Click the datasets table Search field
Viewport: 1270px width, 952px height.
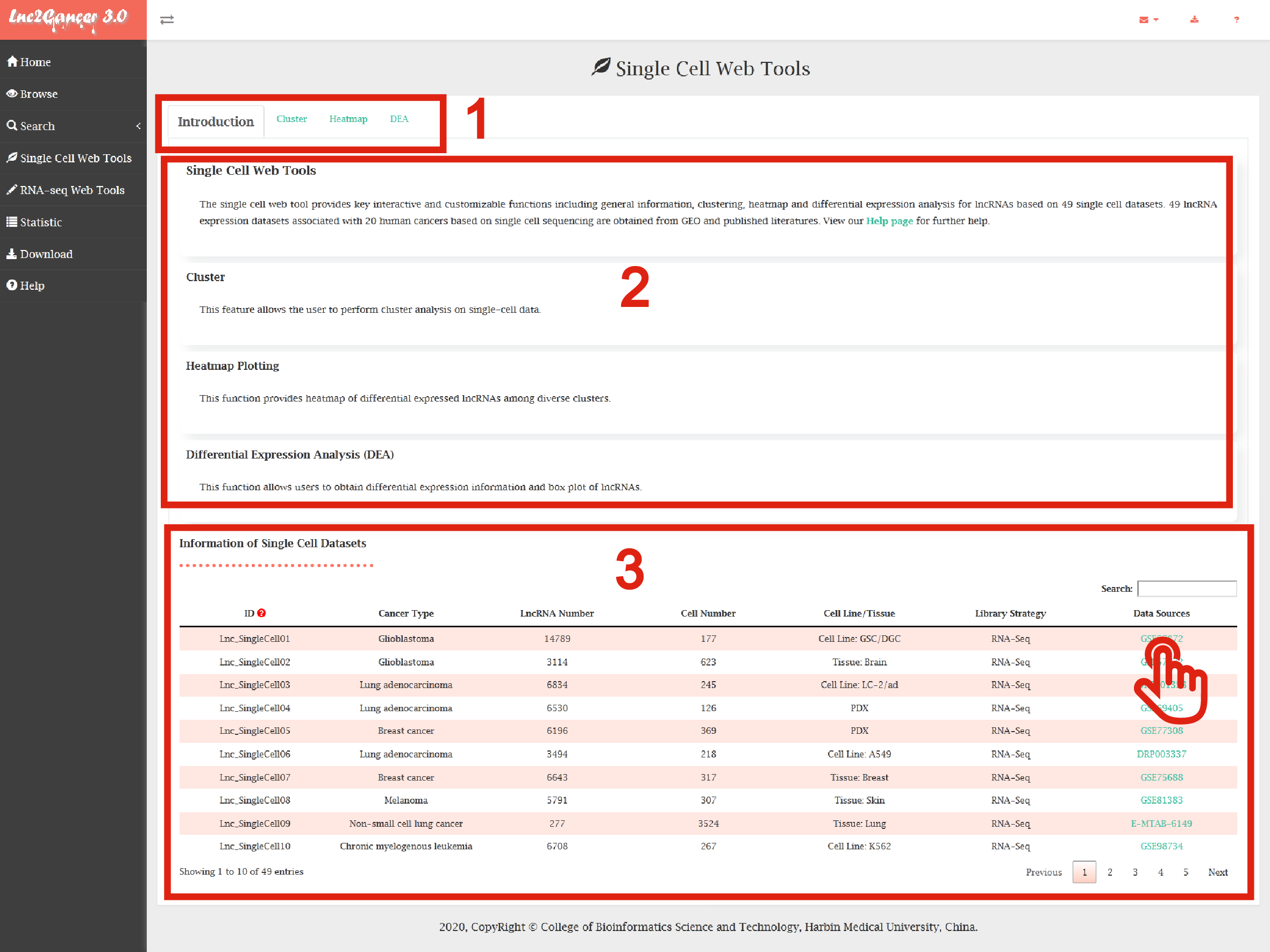click(1187, 588)
